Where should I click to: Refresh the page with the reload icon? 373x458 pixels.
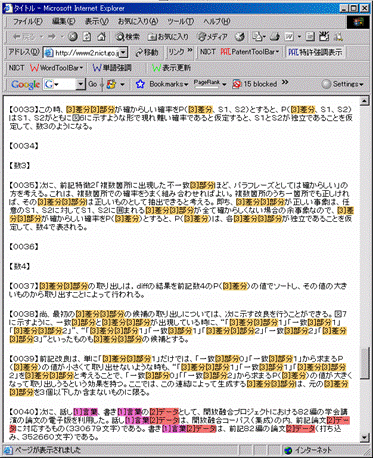(x=87, y=37)
